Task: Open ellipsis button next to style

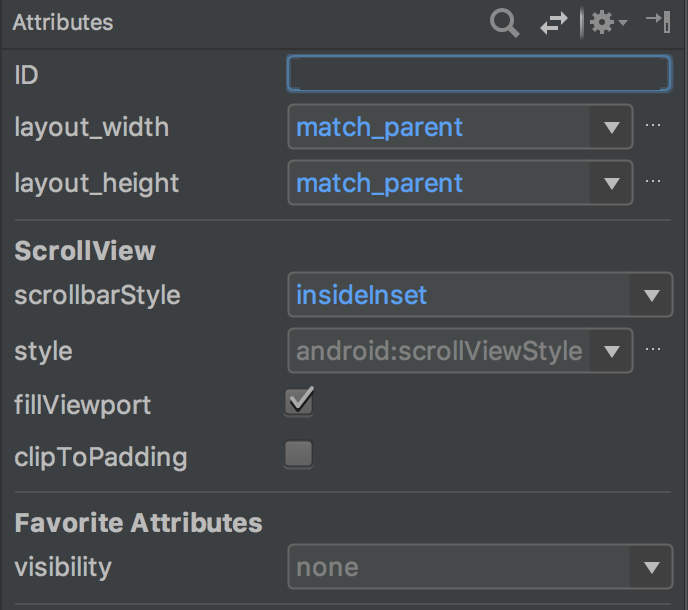Action: [x=653, y=349]
